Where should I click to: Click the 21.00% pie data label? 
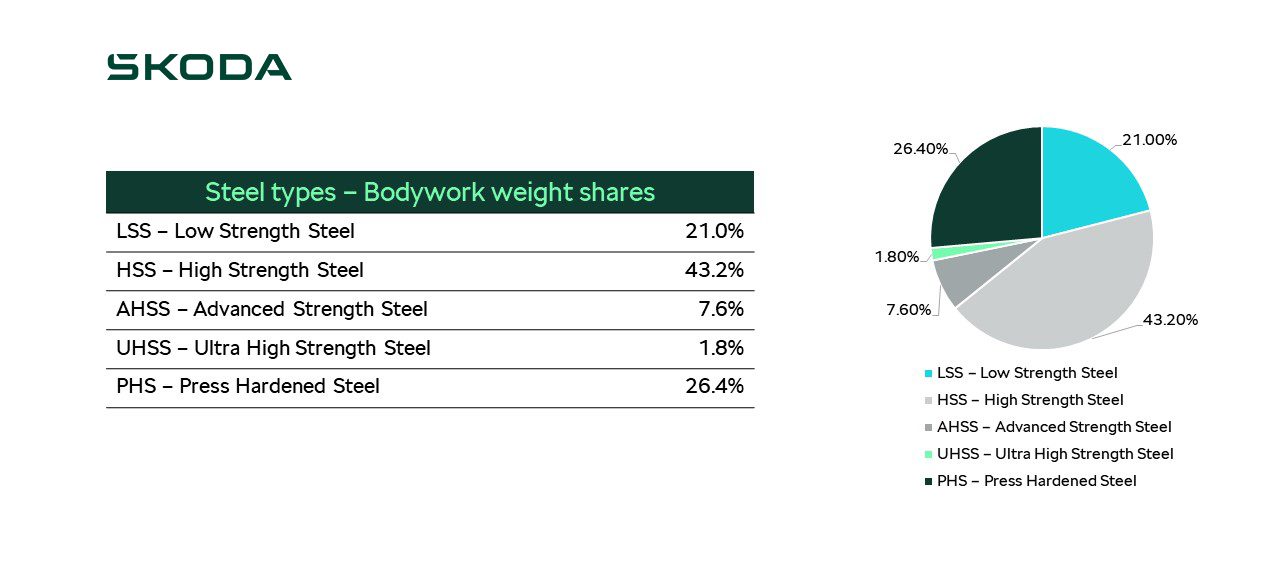(1149, 140)
